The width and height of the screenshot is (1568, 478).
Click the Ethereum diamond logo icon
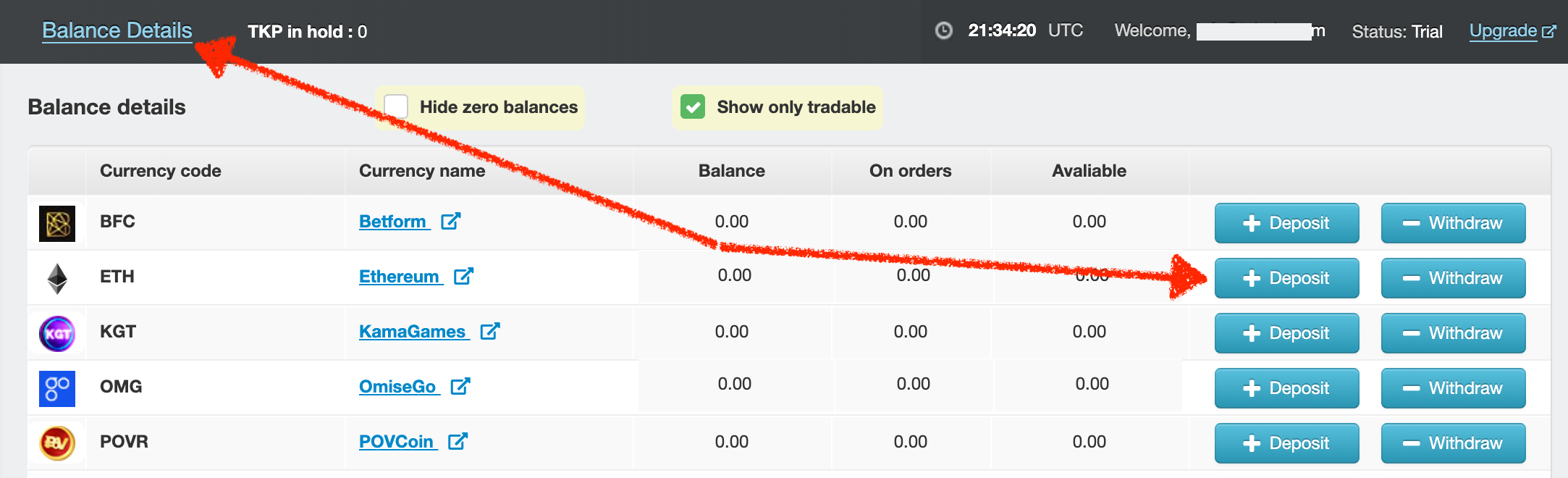point(57,279)
